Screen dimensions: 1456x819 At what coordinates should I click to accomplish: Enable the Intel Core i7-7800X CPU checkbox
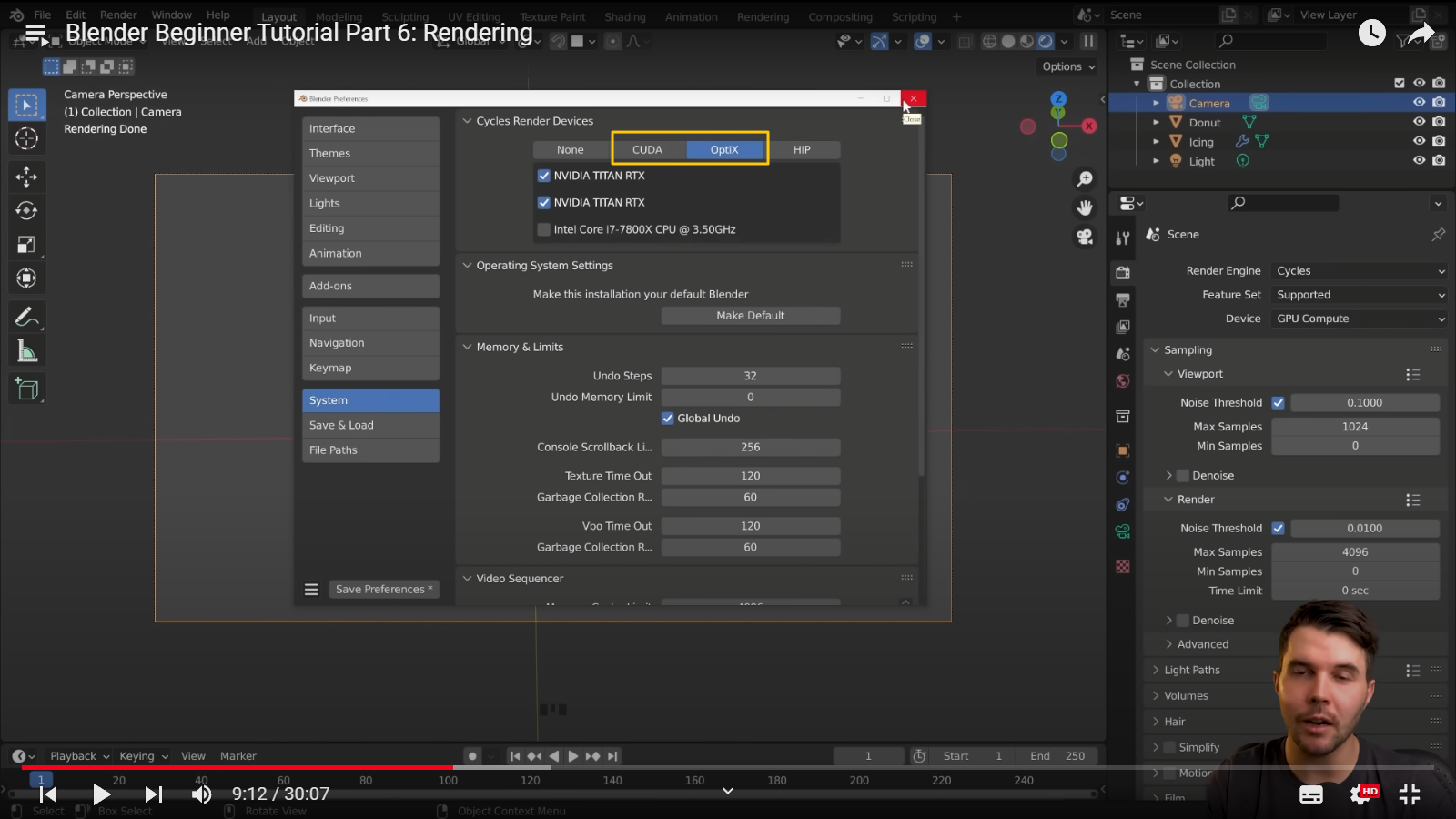[x=544, y=229]
